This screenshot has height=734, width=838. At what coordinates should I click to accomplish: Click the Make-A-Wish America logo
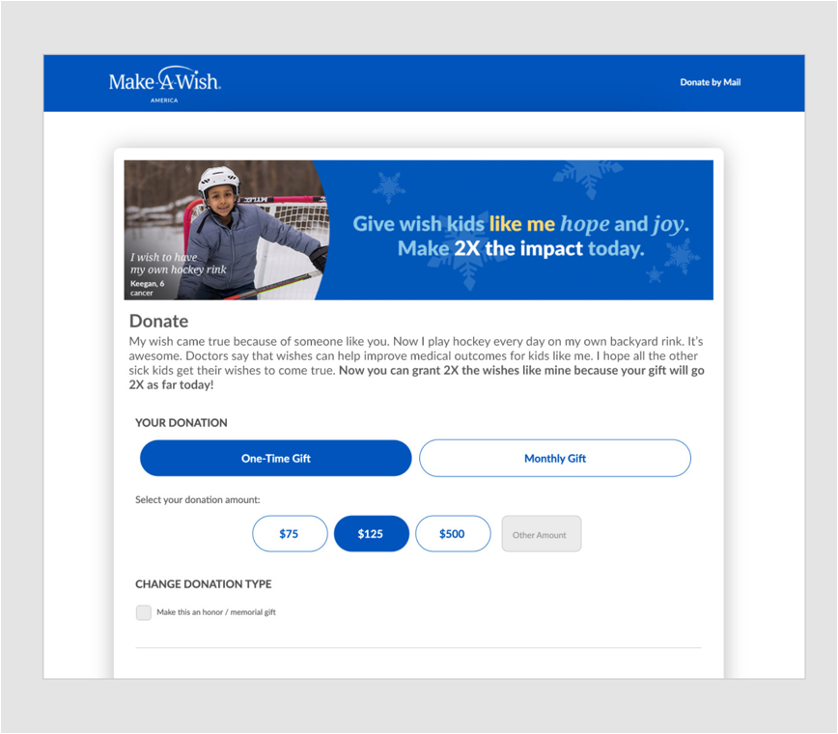point(165,84)
